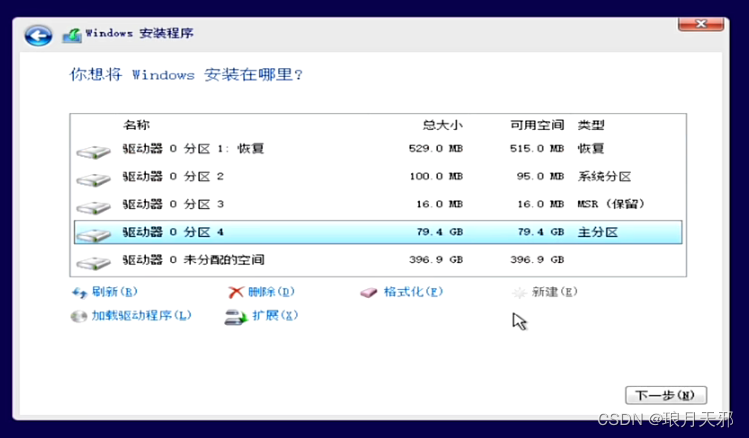The image size is (749, 438).
Task: Click total size 100.0 MB
Action: pos(436,176)
